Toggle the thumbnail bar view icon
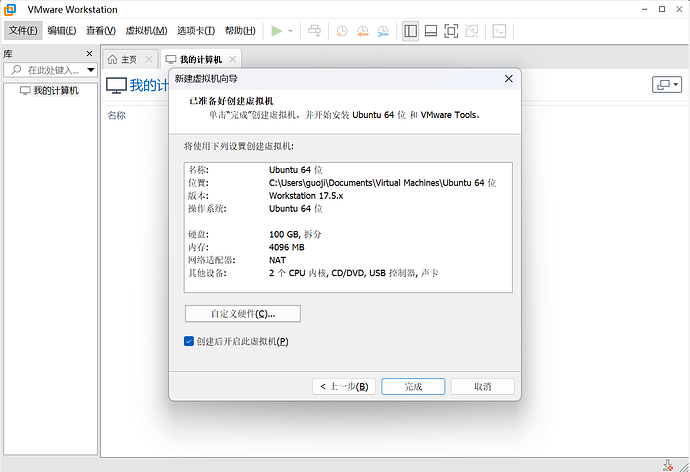Viewport: 690px width, 472px height. (431, 31)
